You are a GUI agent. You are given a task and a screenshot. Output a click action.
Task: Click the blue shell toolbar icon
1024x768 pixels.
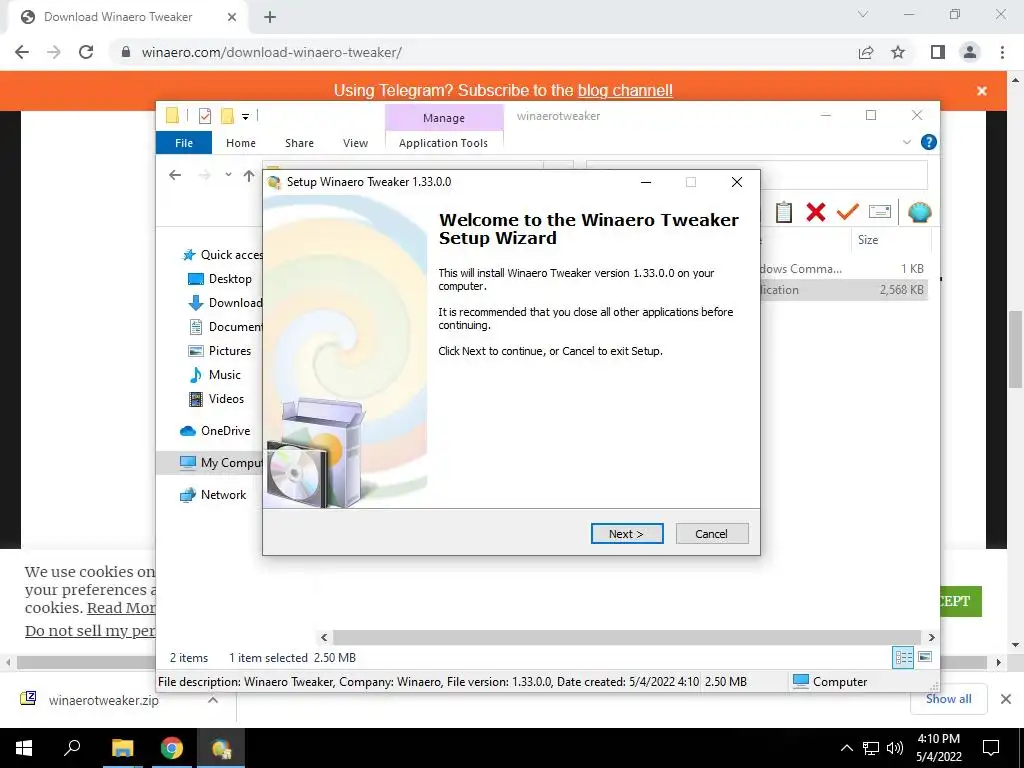(x=920, y=212)
